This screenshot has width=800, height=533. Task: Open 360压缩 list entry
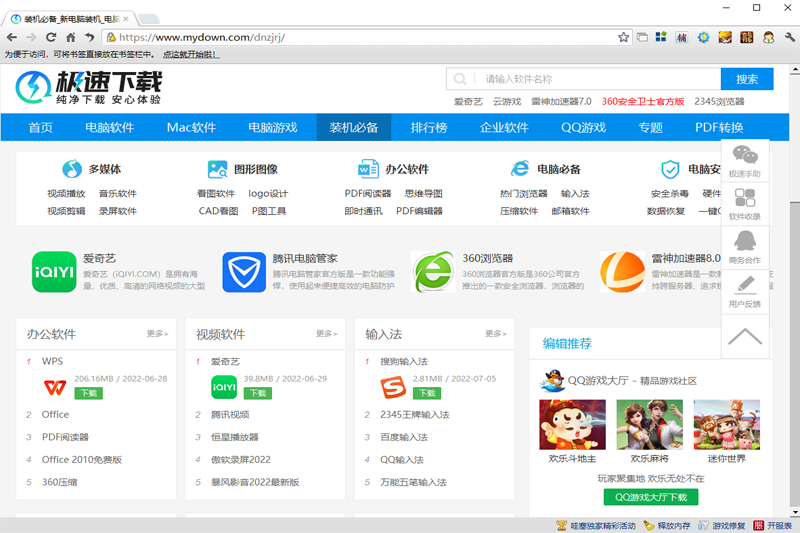[59, 482]
